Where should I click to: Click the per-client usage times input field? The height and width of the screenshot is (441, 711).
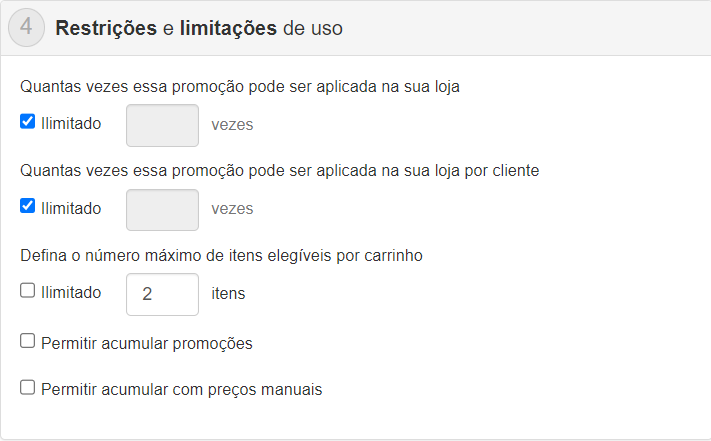(162, 210)
